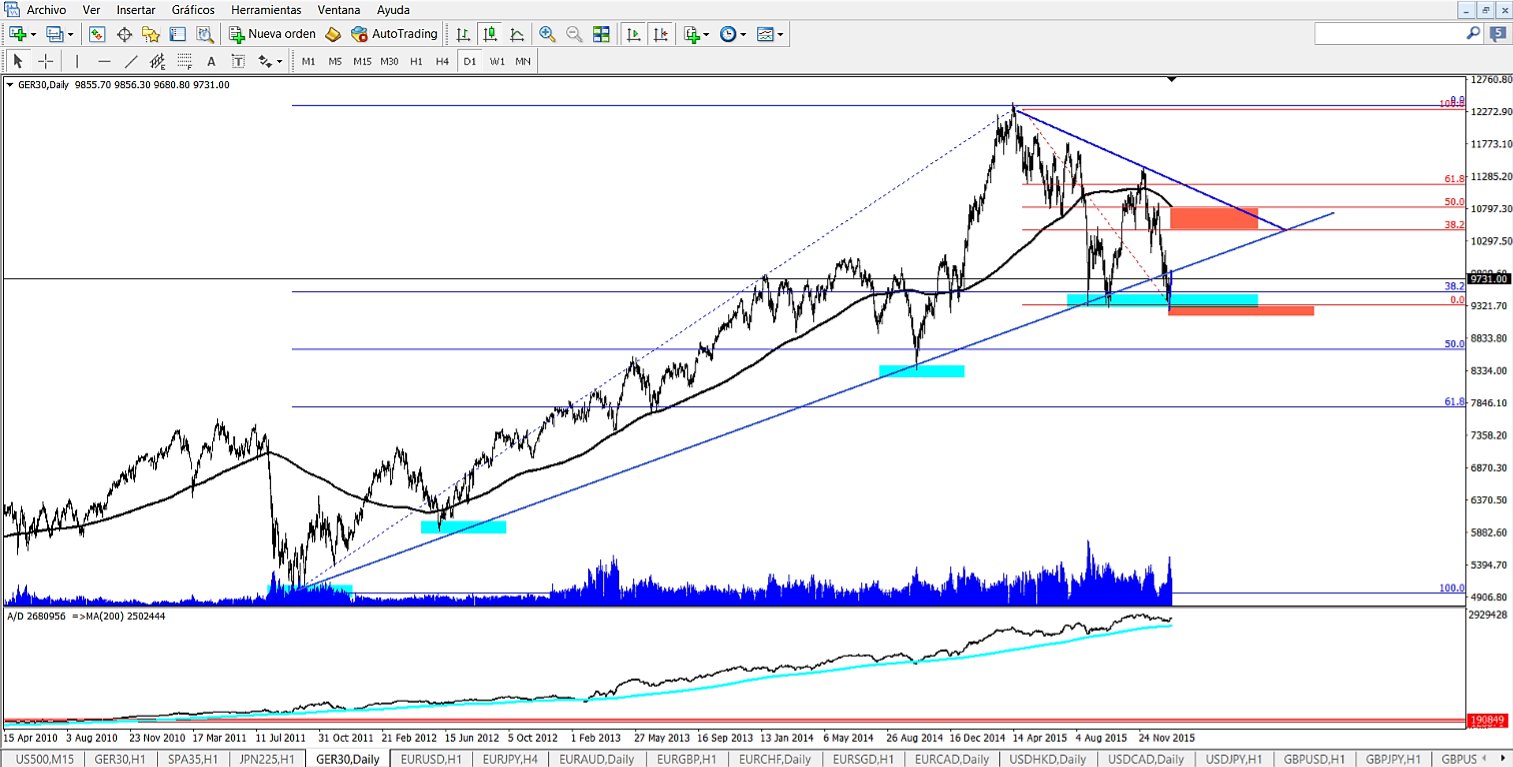The width and height of the screenshot is (1513, 767).
Task: Select the W1 weekly timeframe
Action: coord(497,61)
